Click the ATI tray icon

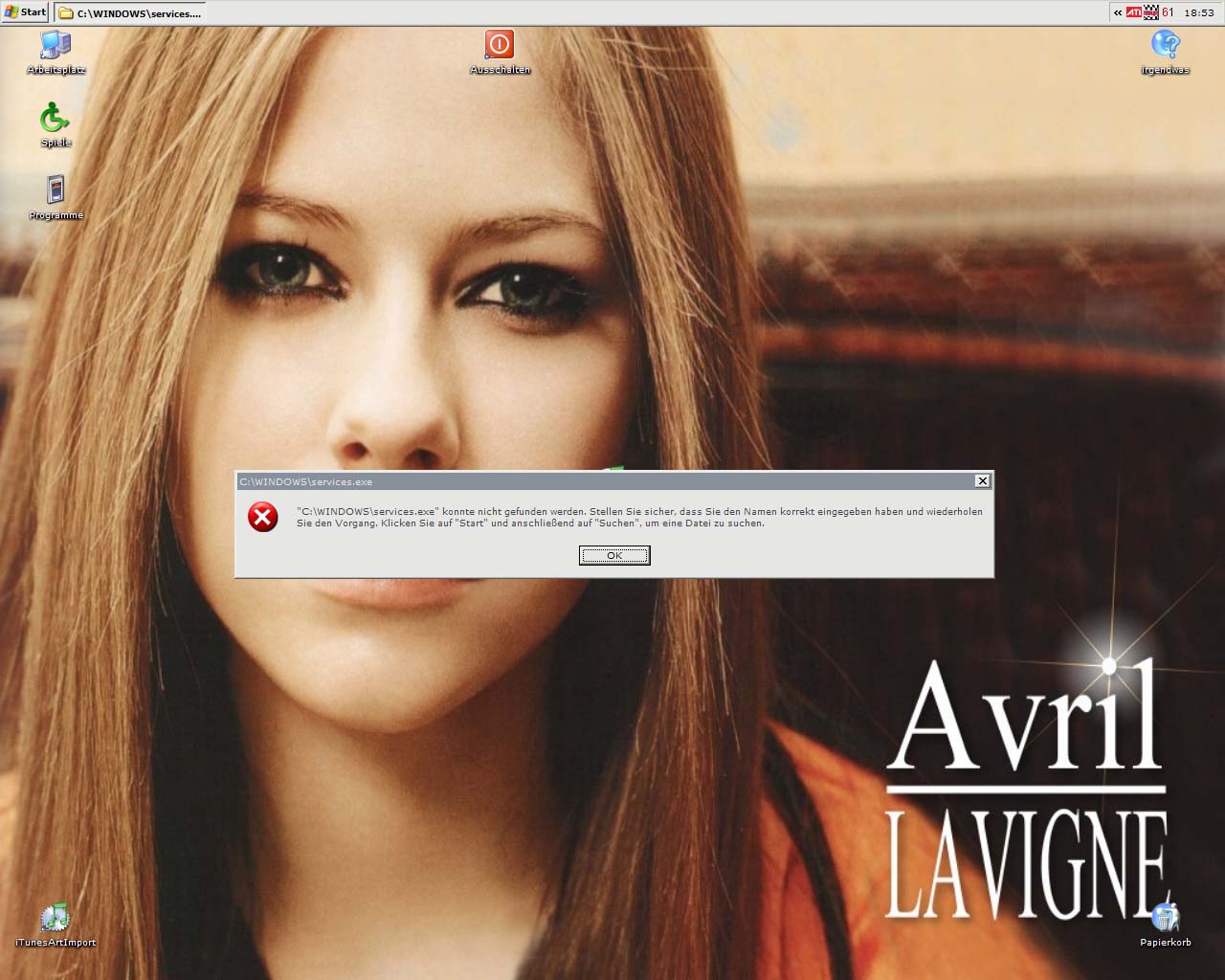[1134, 12]
